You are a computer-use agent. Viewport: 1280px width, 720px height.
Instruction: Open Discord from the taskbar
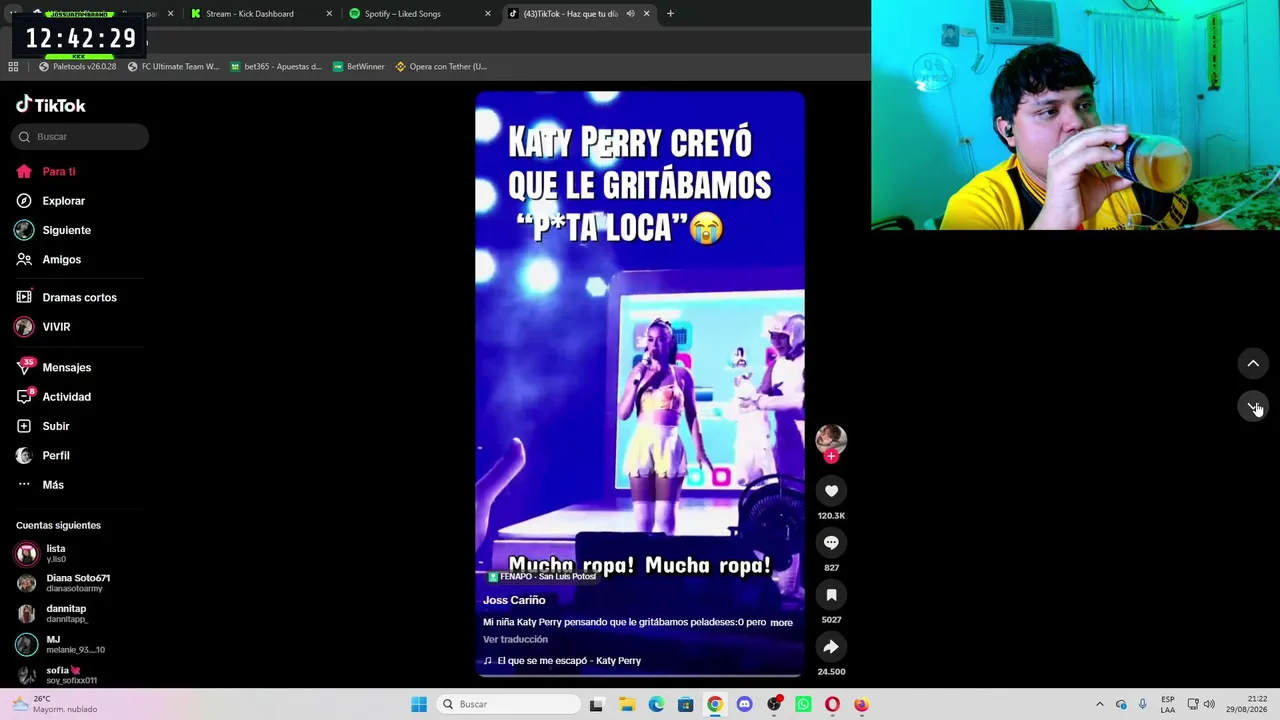coord(744,704)
